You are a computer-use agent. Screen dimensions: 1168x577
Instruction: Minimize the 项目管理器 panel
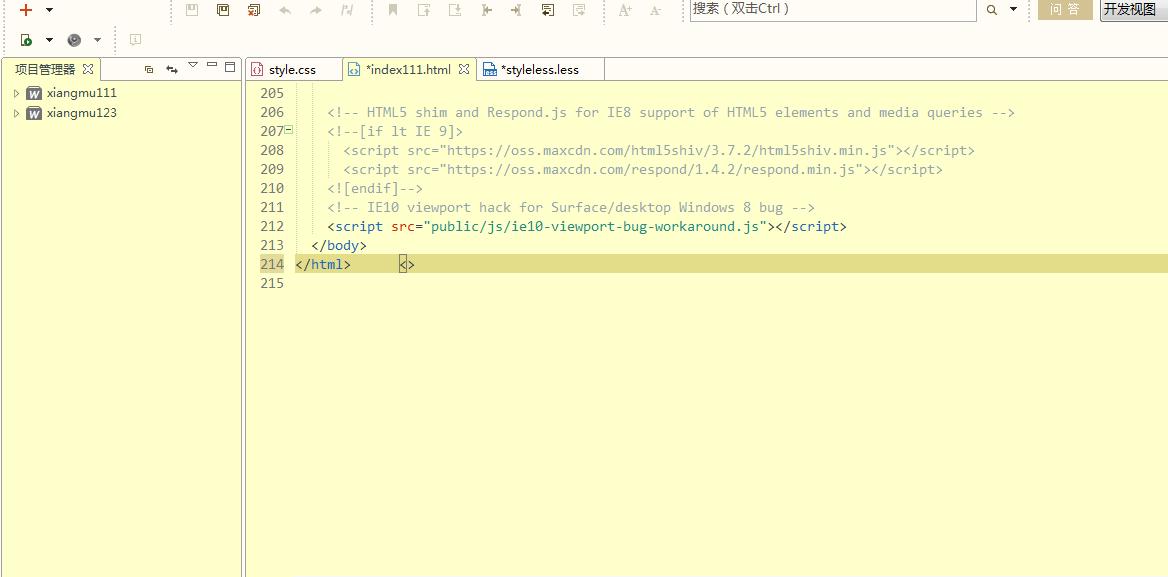point(212,66)
